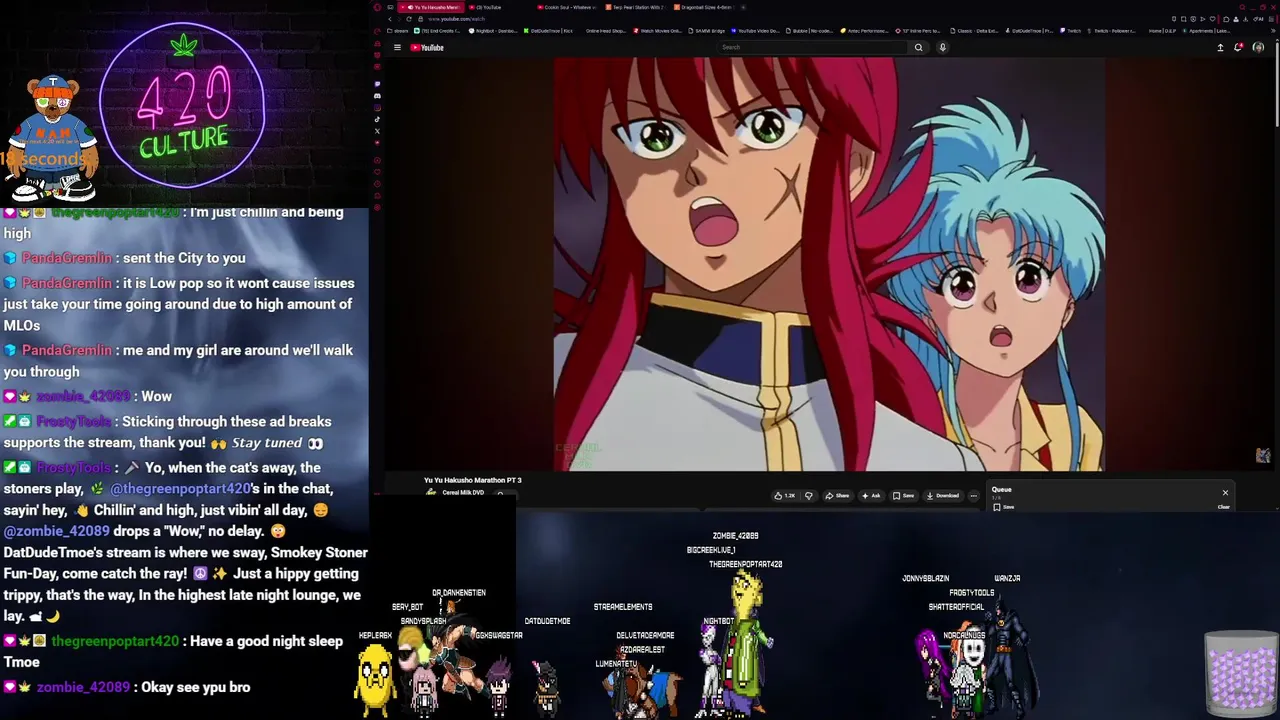Open the Instagram icon in browser sidebar

coord(377,108)
